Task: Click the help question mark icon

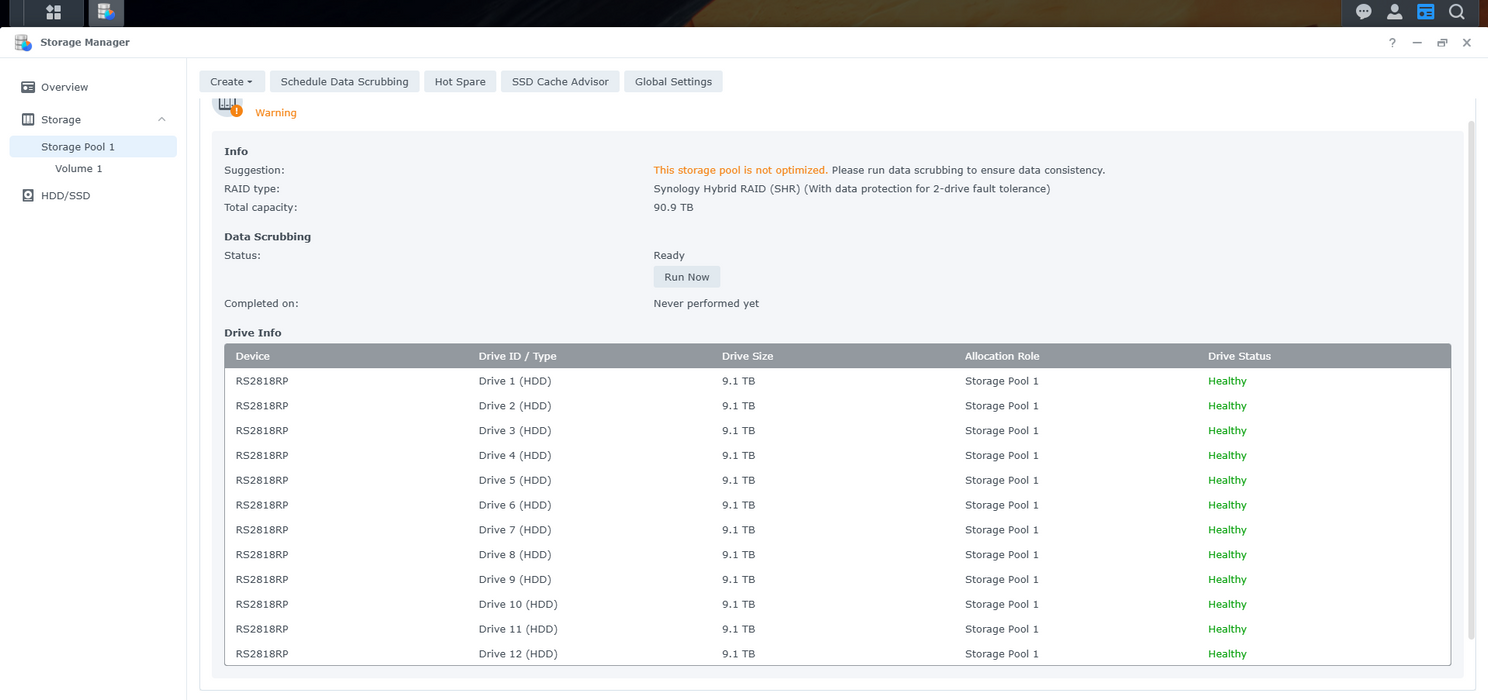Action: [1392, 43]
